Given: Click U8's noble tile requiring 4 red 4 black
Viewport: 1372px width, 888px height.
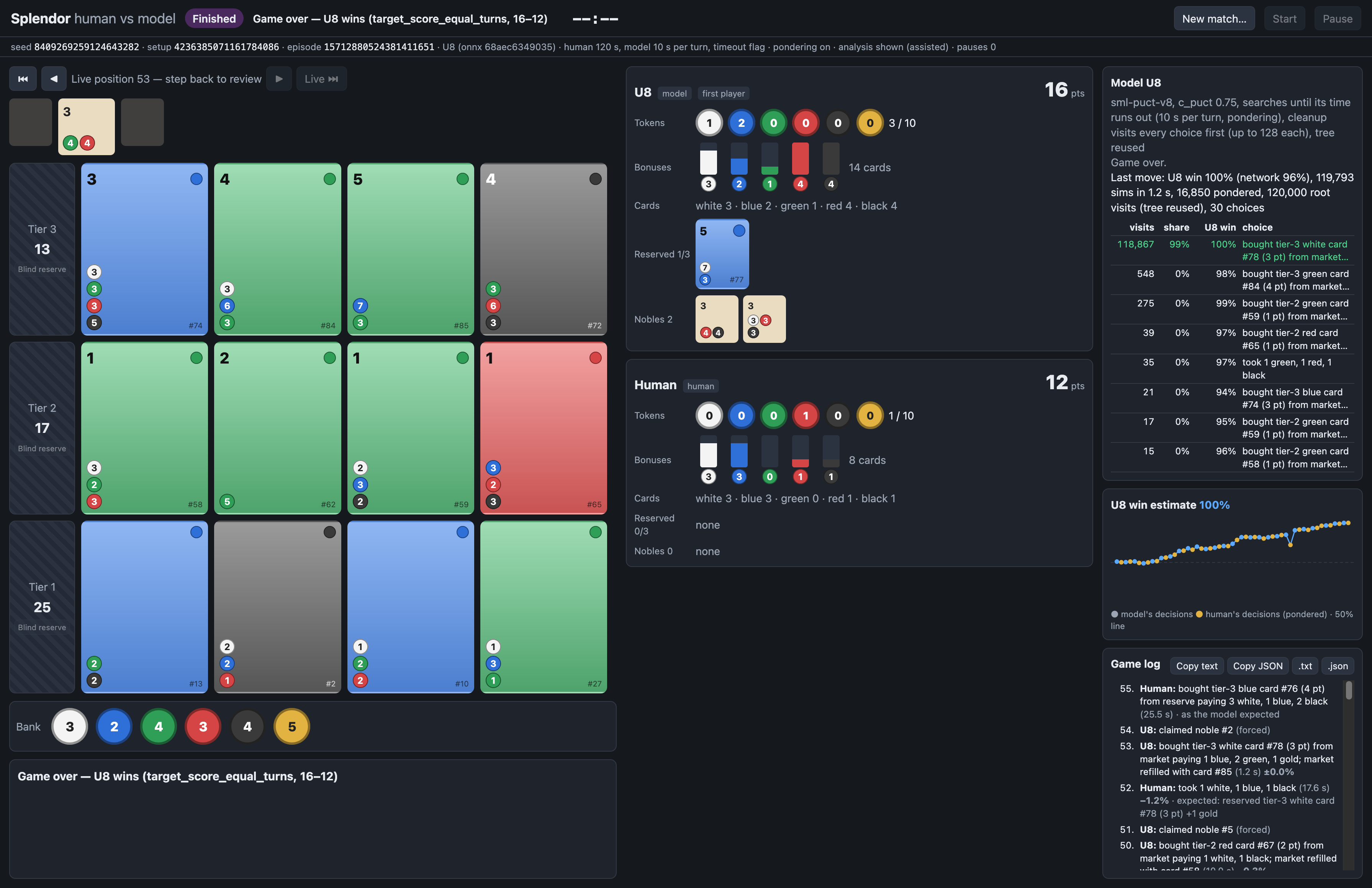Looking at the screenshot, I should click(717, 319).
